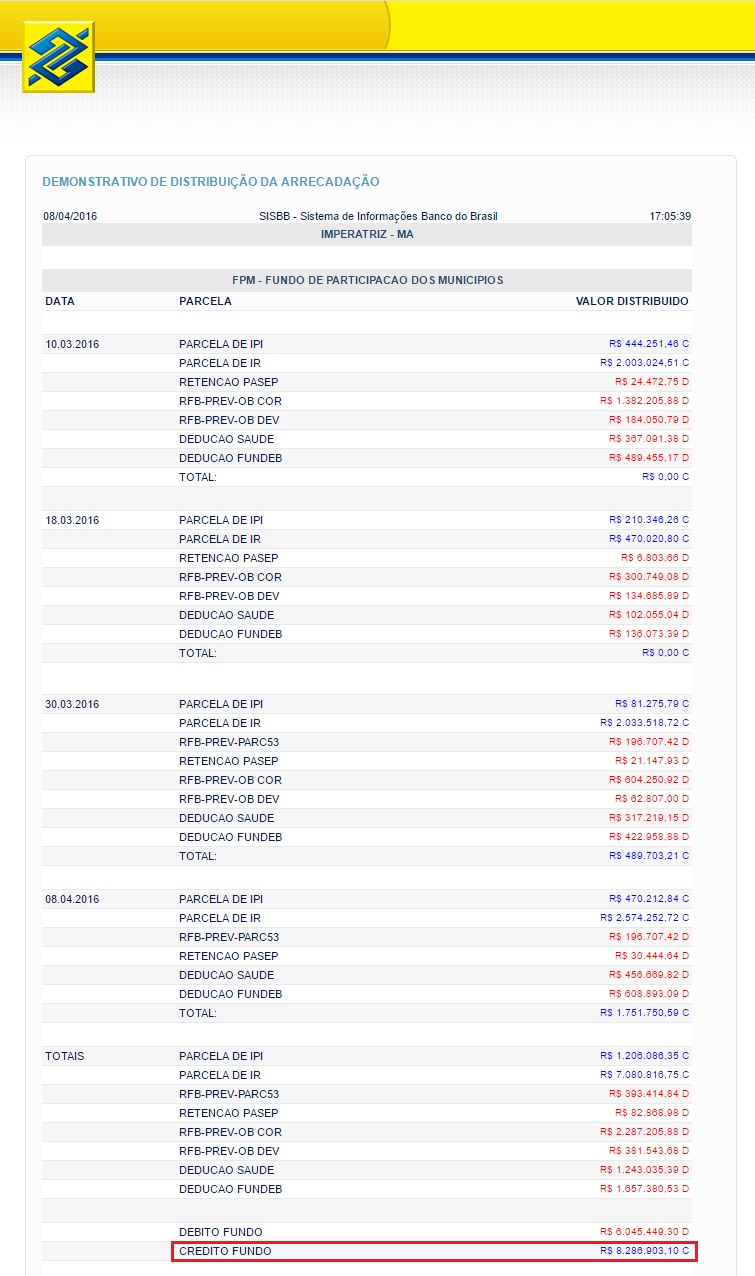Click the 08/04/2016 report date
The width and height of the screenshot is (755, 1276).
tap(70, 216)
